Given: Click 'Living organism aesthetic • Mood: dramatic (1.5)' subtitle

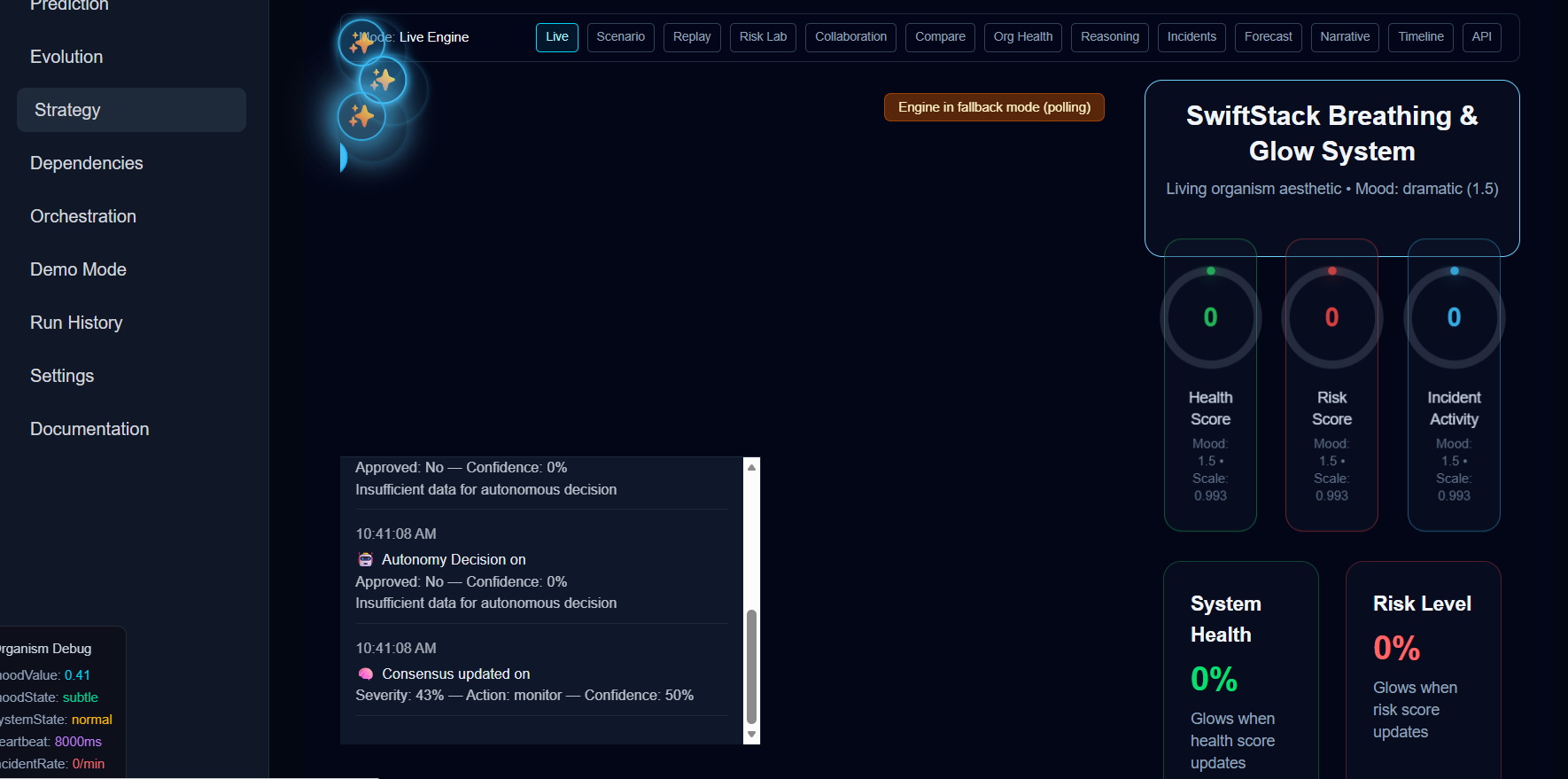Looking at the screenshot, I should [x=1331, y=189].
